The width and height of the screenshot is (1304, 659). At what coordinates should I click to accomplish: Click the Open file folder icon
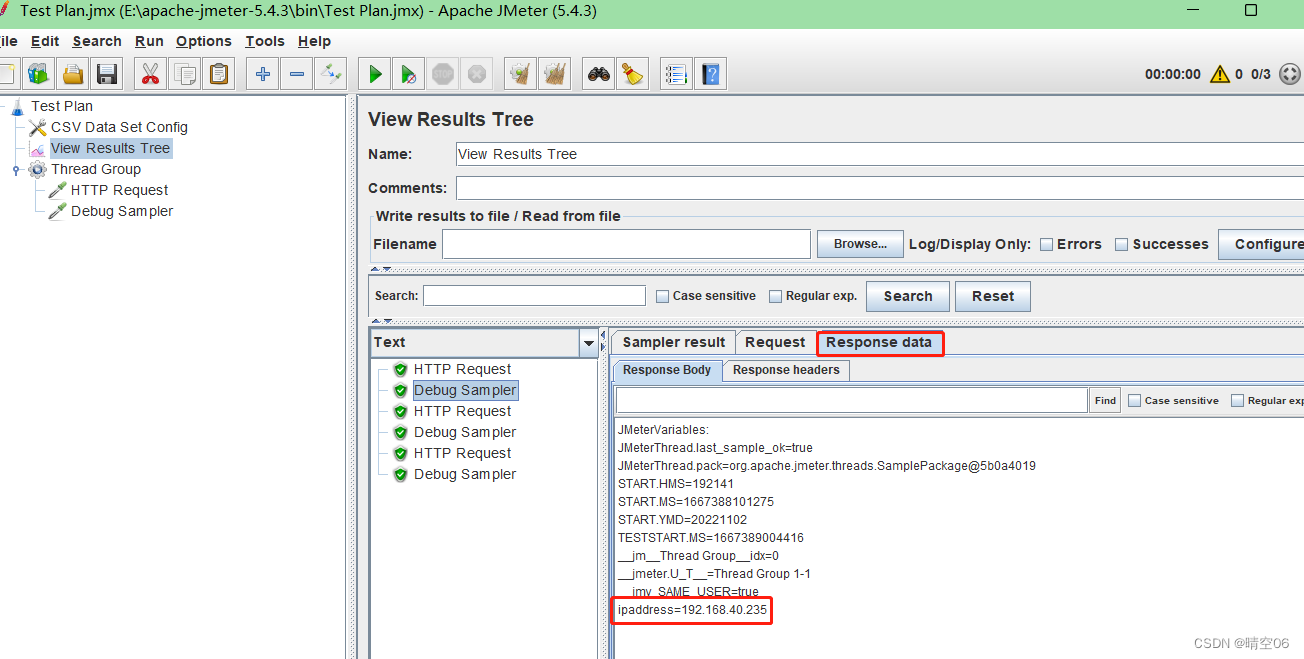pos(73,74)
